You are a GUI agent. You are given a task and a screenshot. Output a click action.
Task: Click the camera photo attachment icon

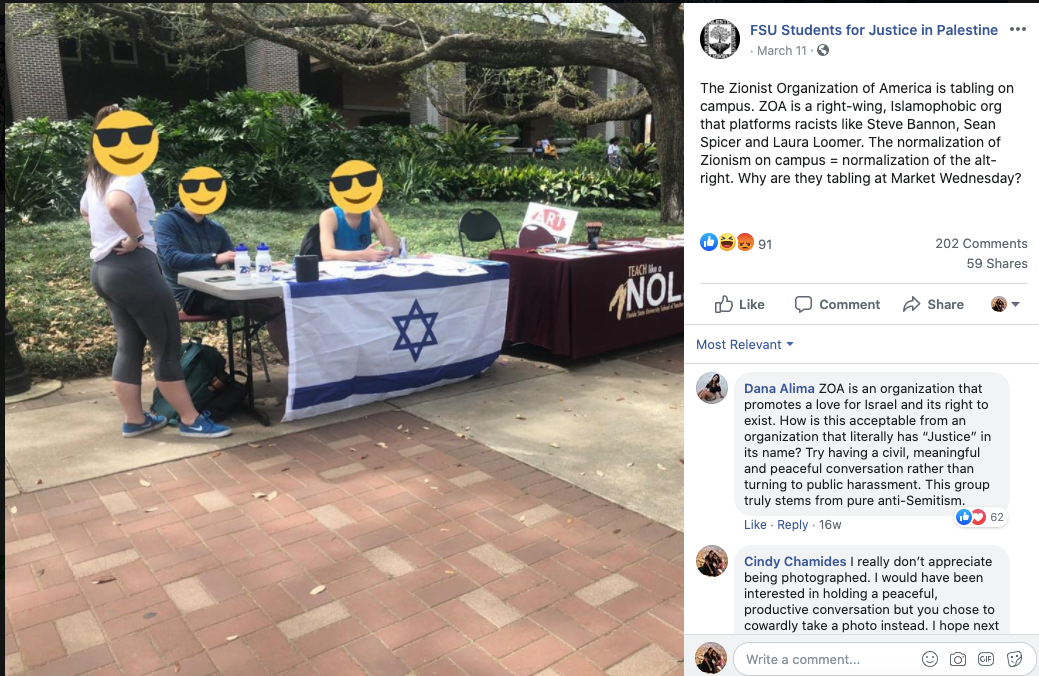957,659
